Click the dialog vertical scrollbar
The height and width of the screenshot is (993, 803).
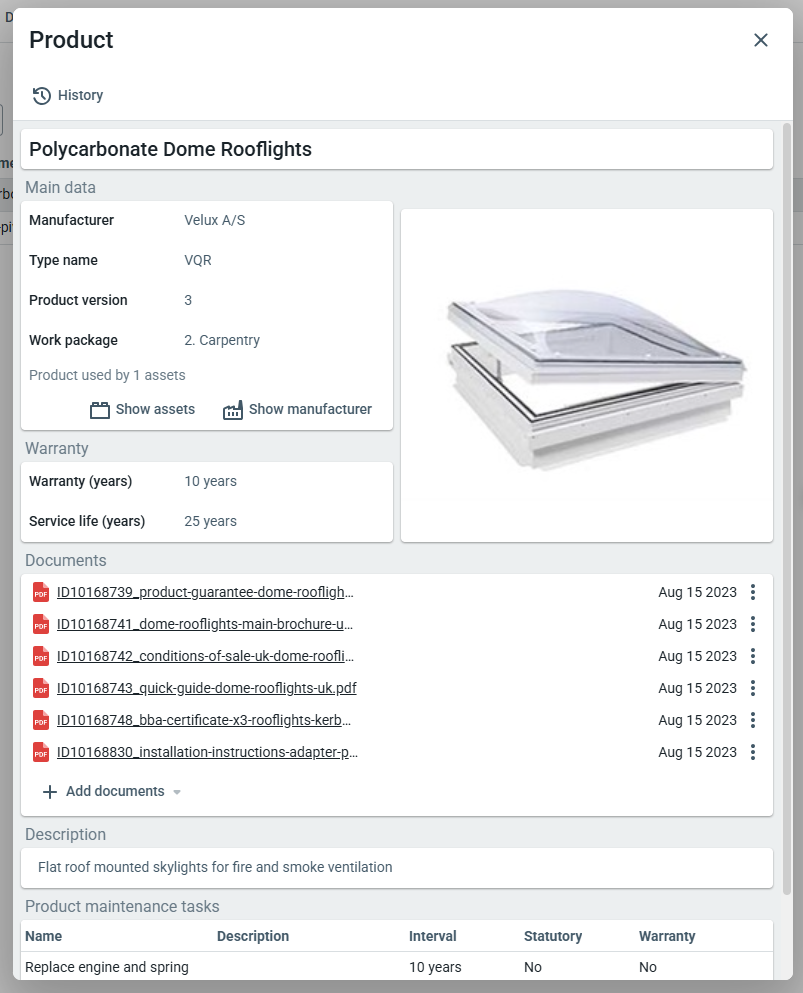pos(786,500)
